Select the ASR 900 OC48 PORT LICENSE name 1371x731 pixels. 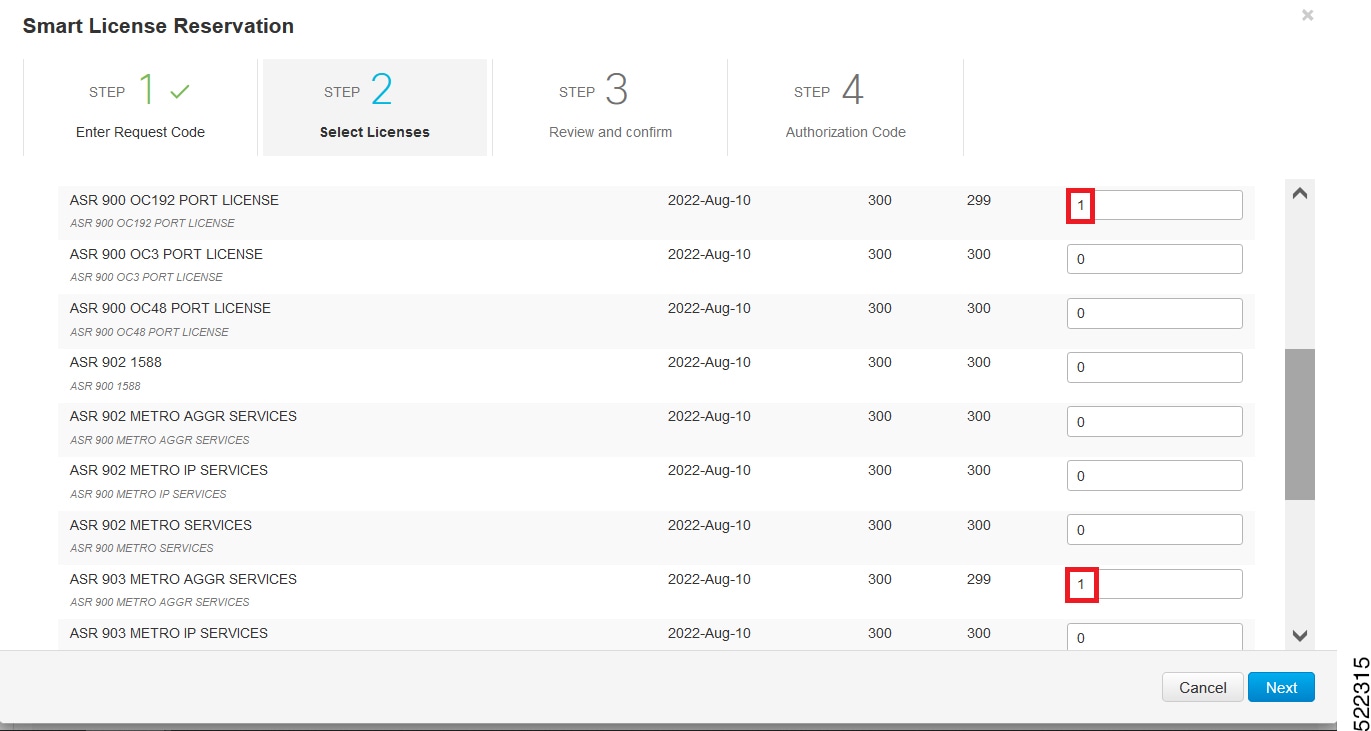(x=170, y=308)
